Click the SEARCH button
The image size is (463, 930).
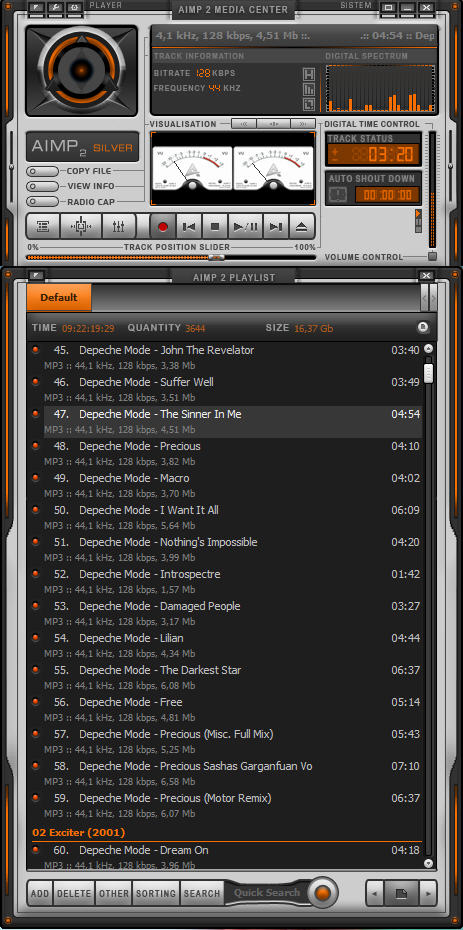[202, 893]
